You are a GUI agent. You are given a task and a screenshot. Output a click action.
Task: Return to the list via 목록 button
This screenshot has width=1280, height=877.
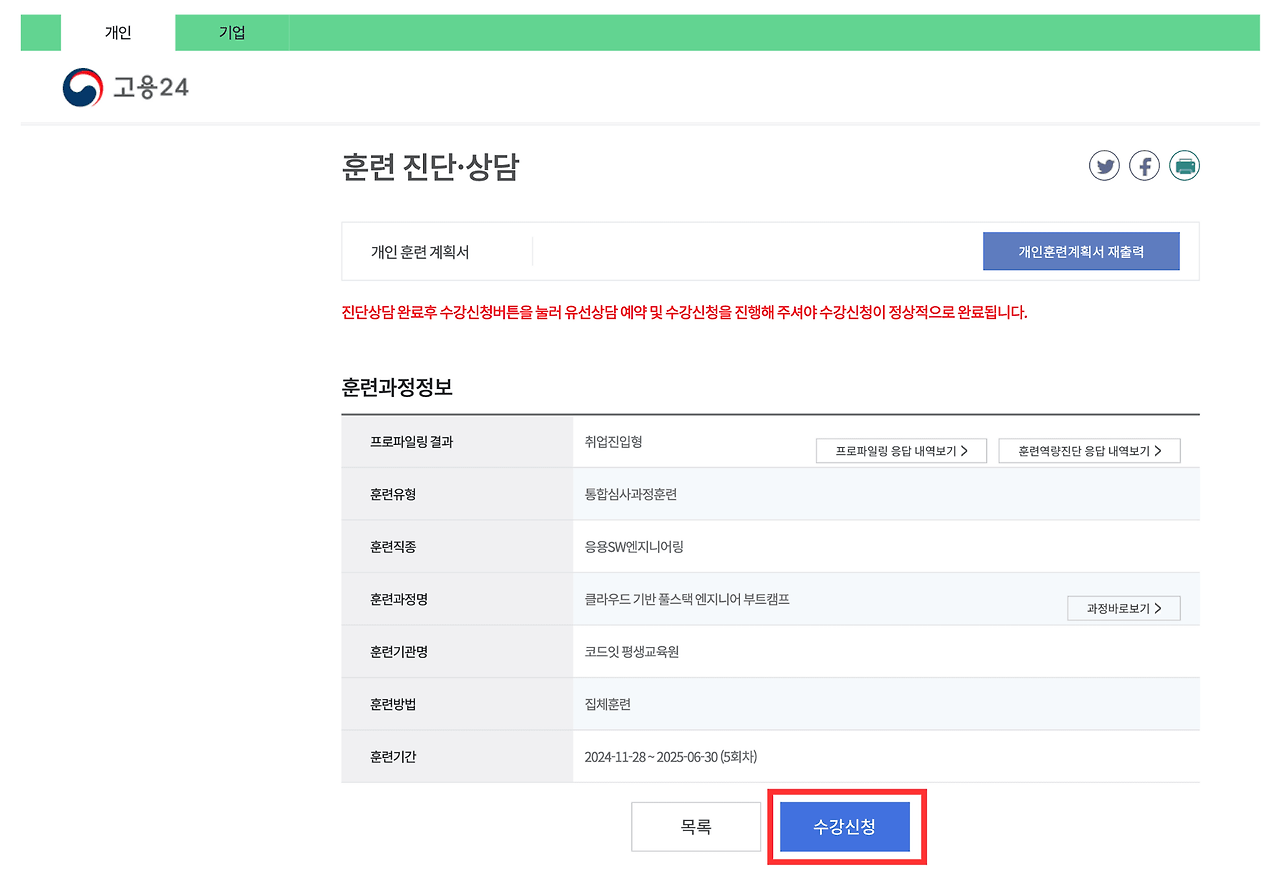pyautogui.click(x=695, y=826)
